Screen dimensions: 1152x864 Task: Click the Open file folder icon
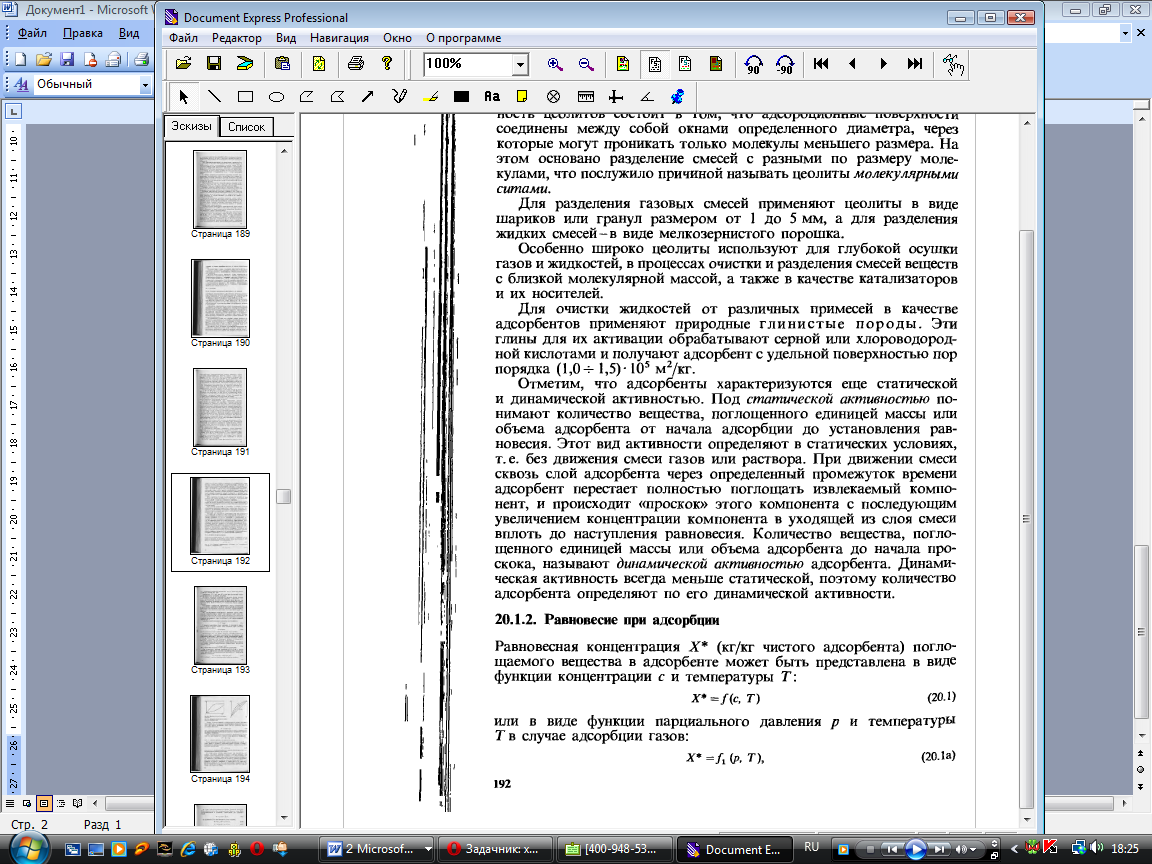click(x=183, y=64)
